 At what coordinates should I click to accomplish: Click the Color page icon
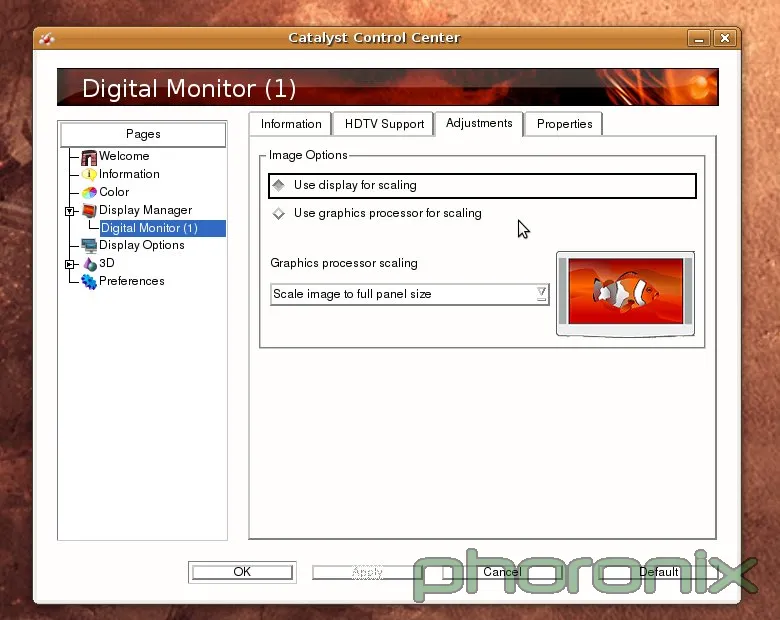pos(89,192)
